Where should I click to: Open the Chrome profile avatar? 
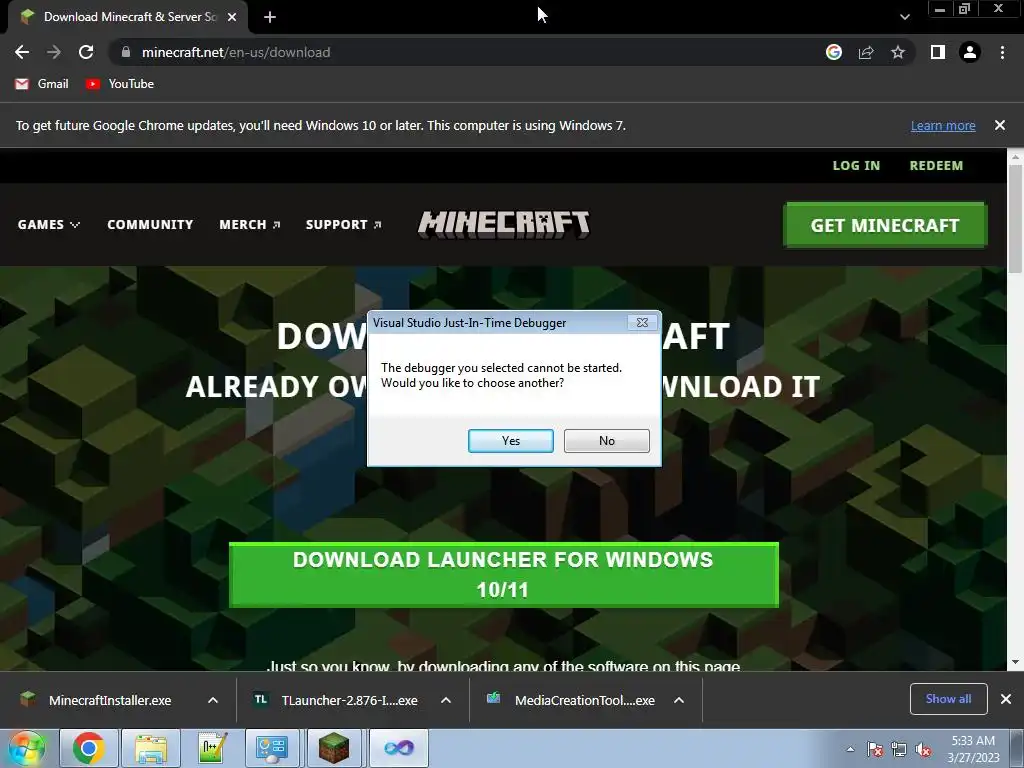[x=970, y=52]
